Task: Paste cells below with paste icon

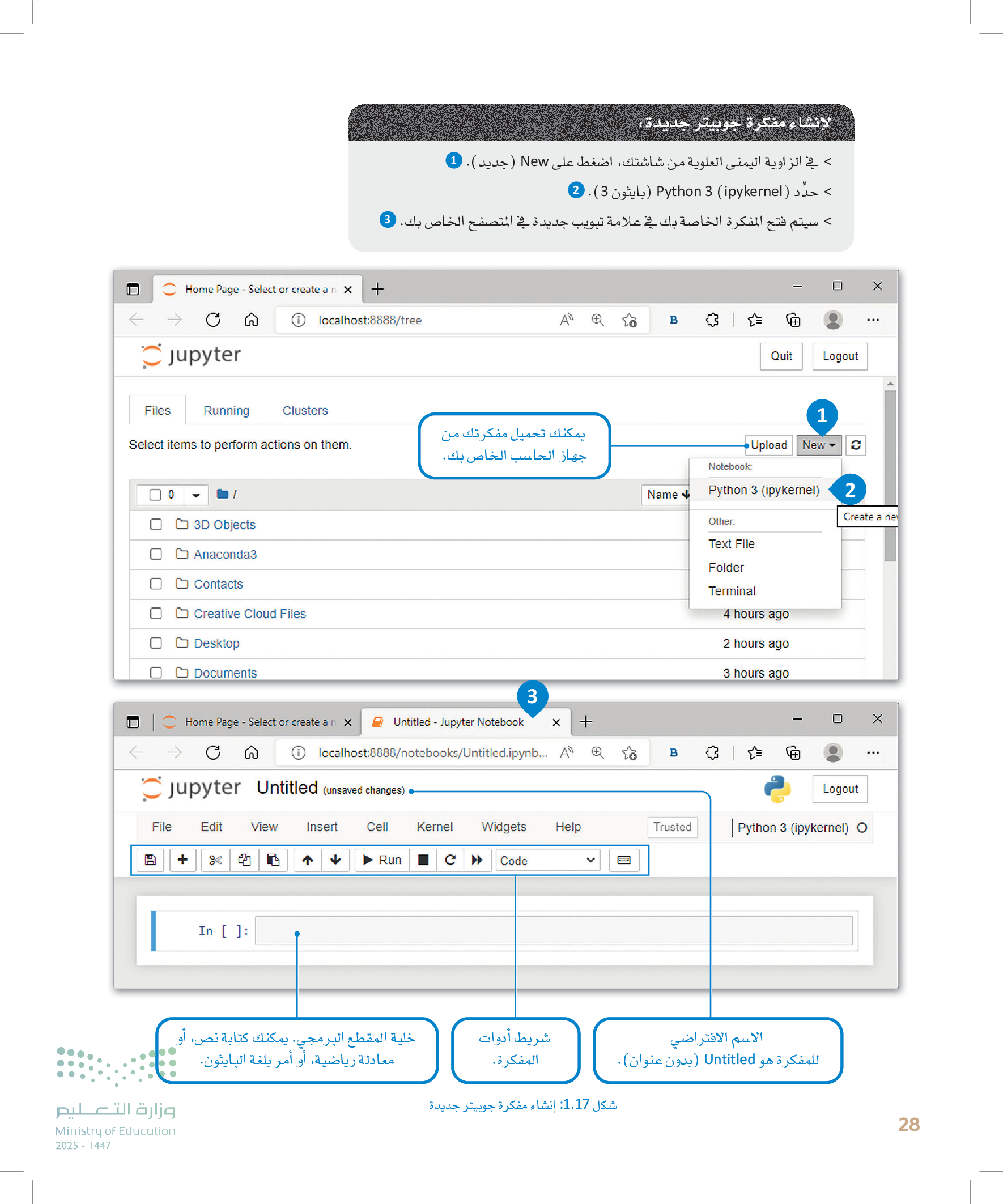Action: point(273,860)
